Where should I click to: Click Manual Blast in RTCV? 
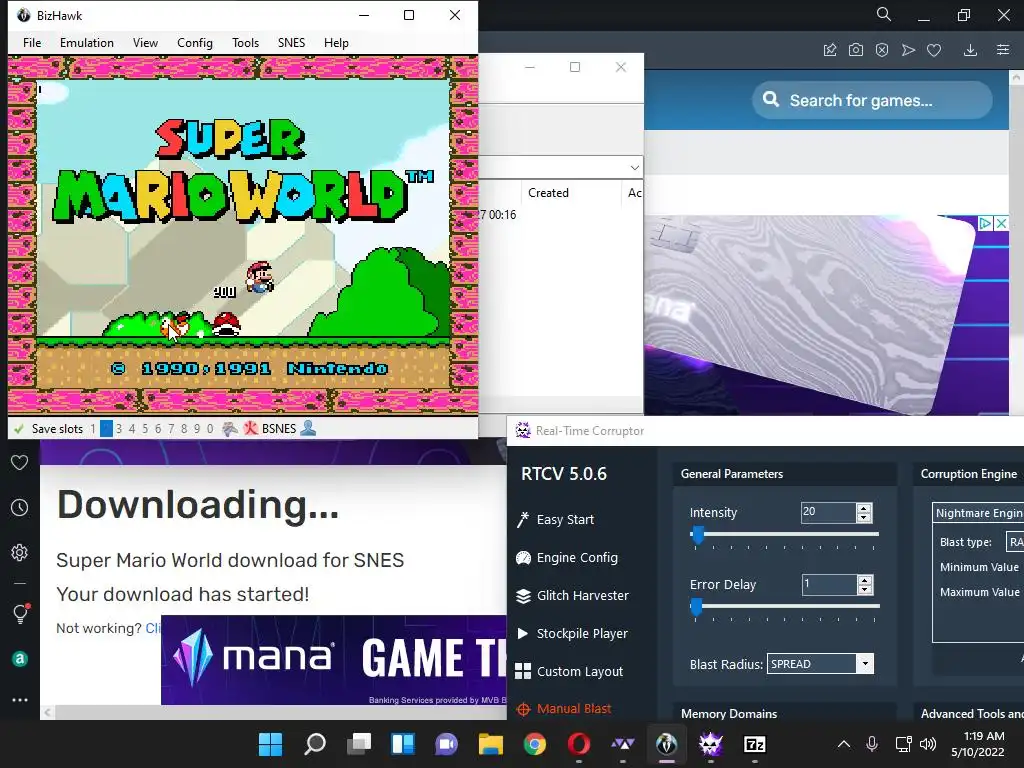(x=564, y=709)
